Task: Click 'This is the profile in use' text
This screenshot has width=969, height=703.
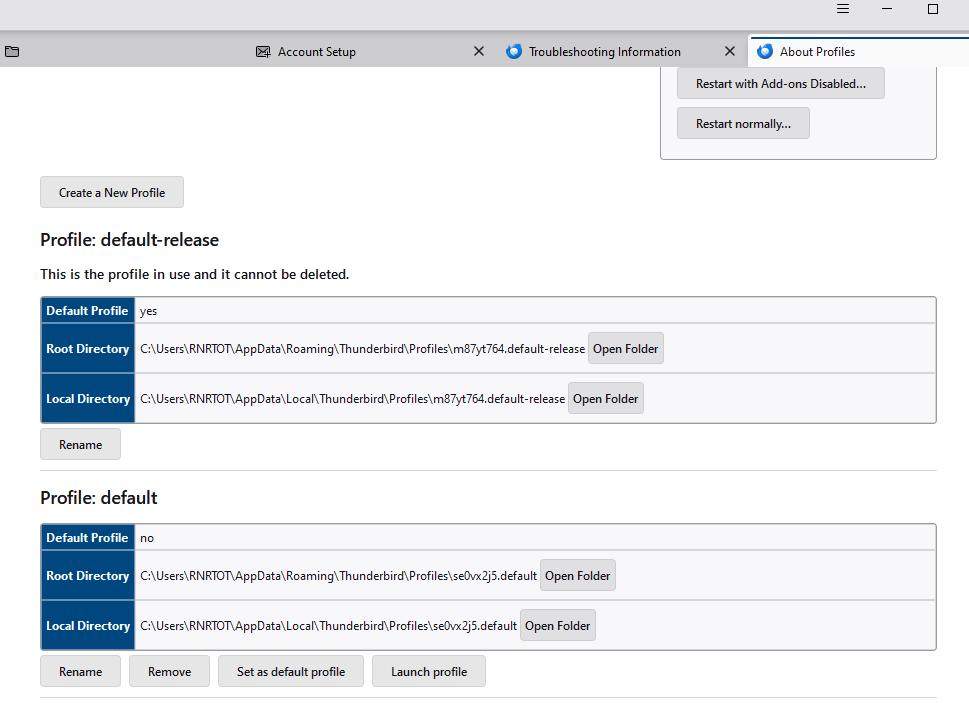Action: click(x=195, y=274)
